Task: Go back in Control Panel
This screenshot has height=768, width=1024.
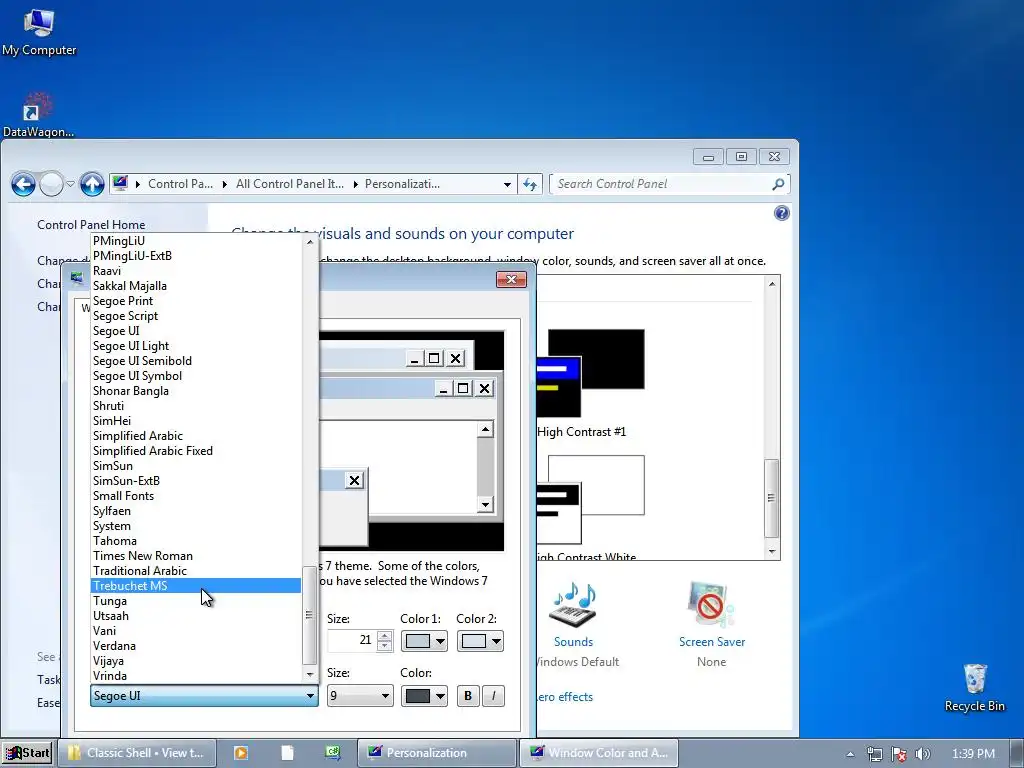Action: tap(24, 184)
